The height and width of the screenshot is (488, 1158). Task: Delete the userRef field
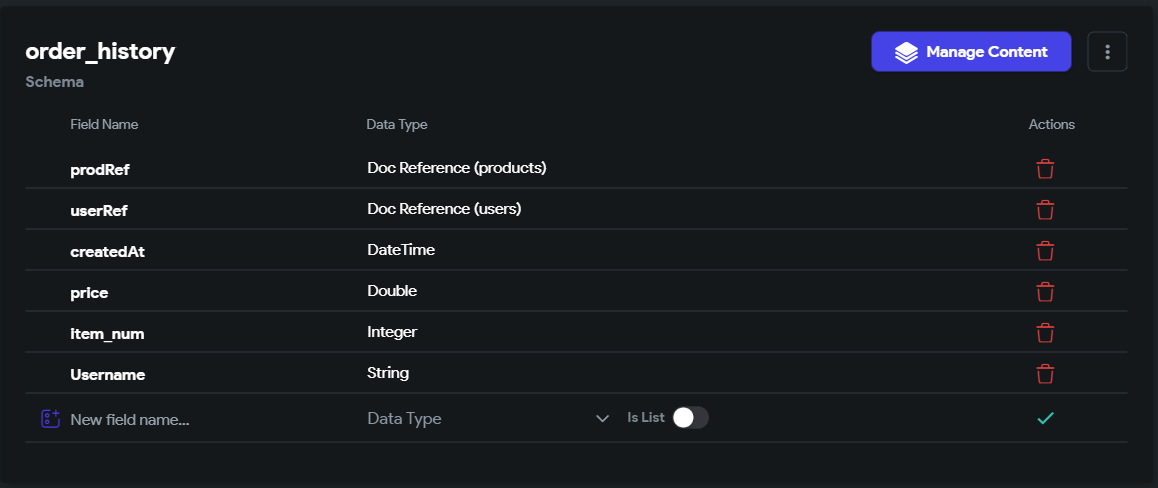tap(1044, 210)
